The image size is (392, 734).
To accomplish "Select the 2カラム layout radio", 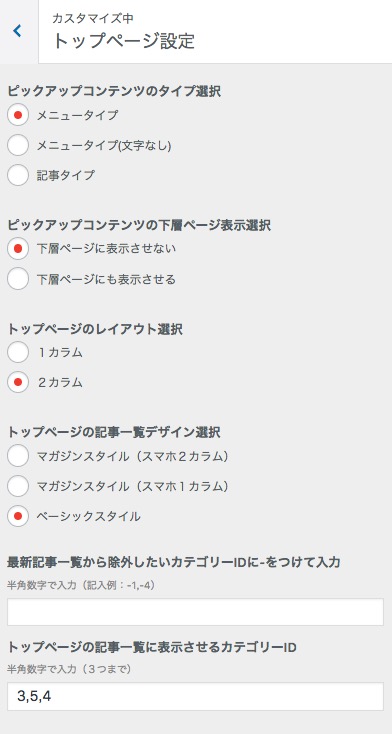I will [x=18, y=382].
